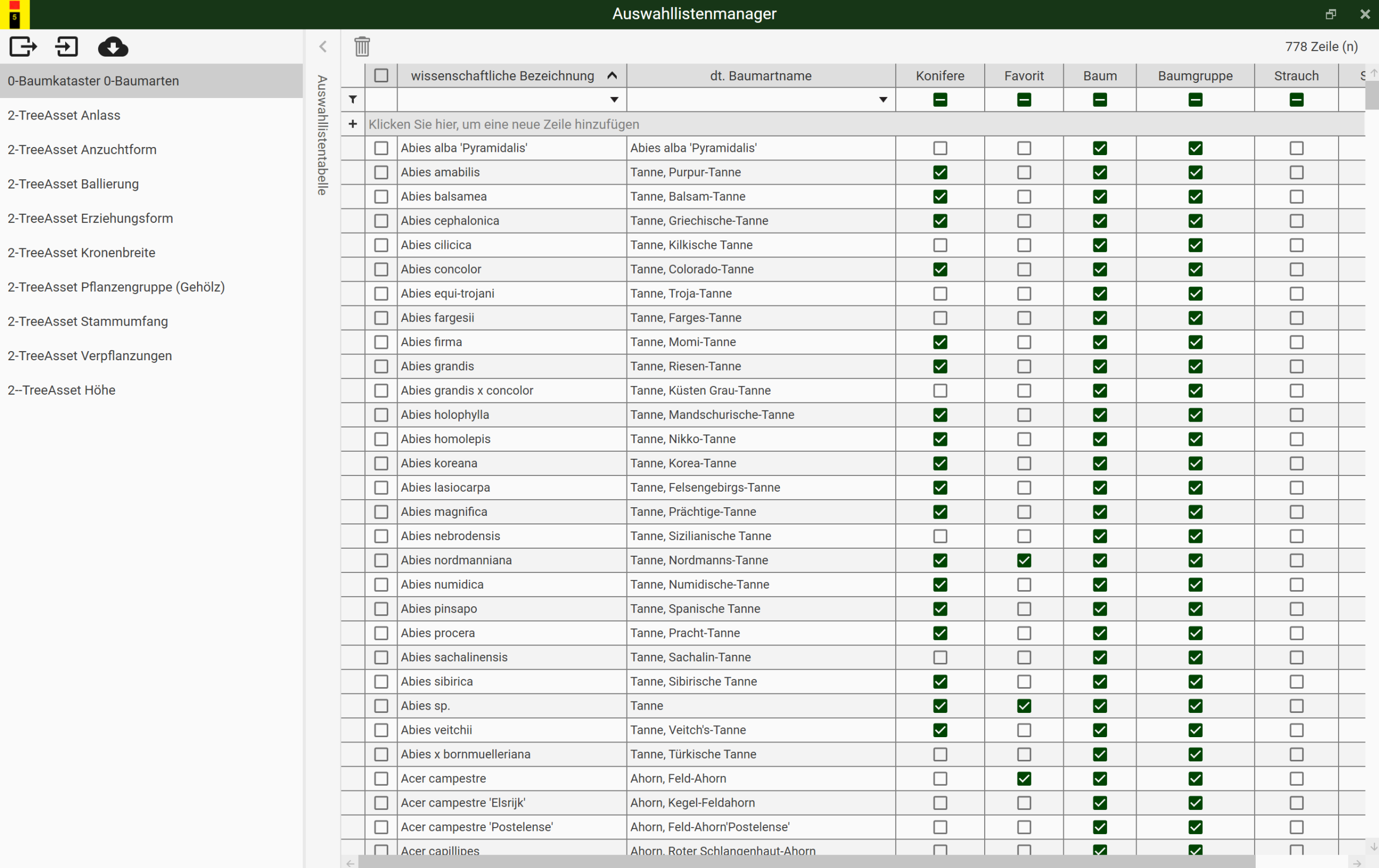1379x868 pixels.
Task: Toggle the Konifere filter tri-state checkbox
Action: click(940, 100)
